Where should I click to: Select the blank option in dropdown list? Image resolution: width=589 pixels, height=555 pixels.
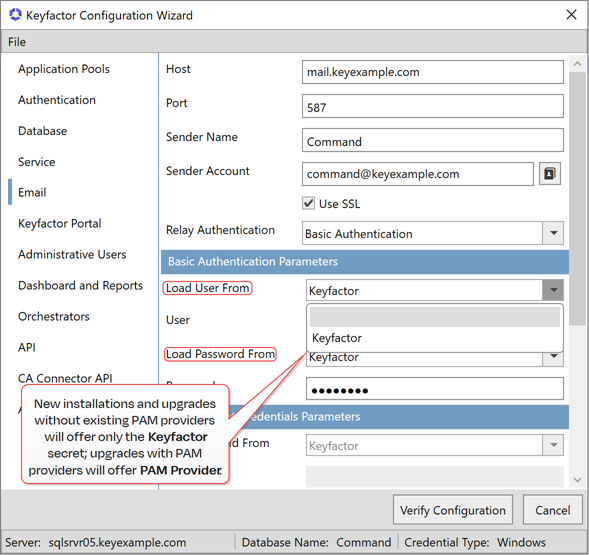435,317
